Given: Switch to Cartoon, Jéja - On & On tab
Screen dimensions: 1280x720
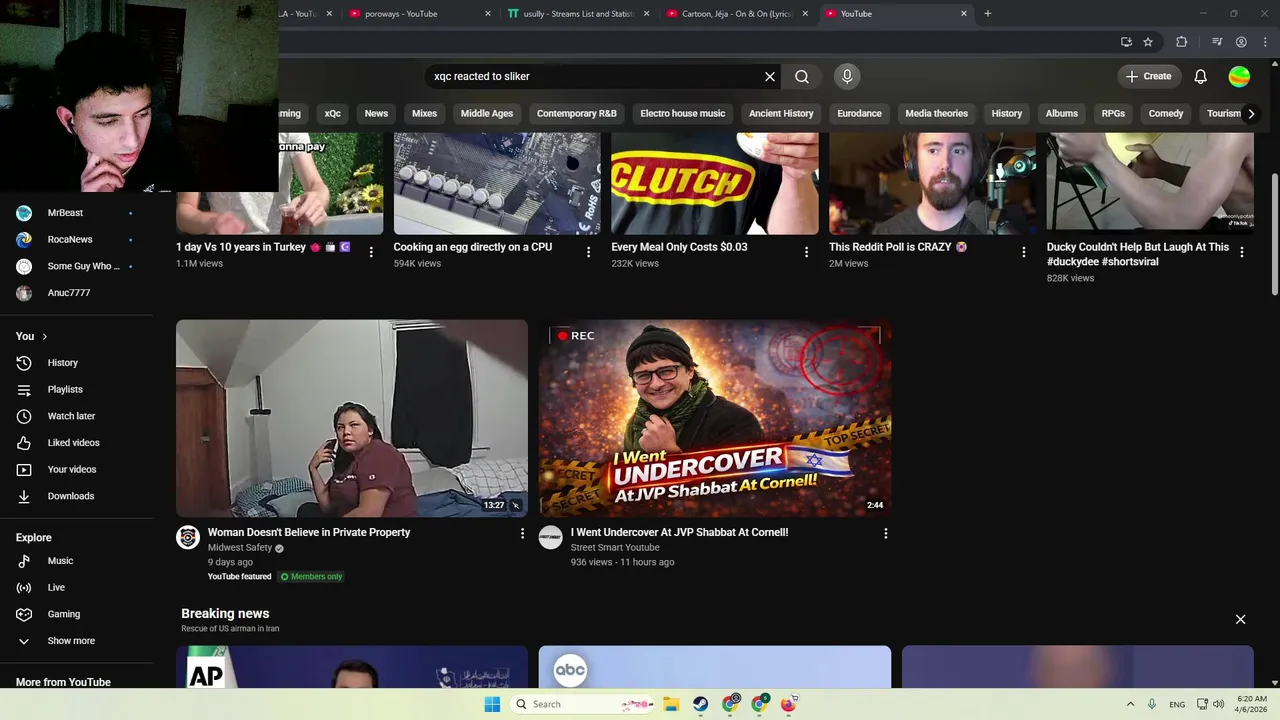Looking at the screenshot, I should [736, 14].
